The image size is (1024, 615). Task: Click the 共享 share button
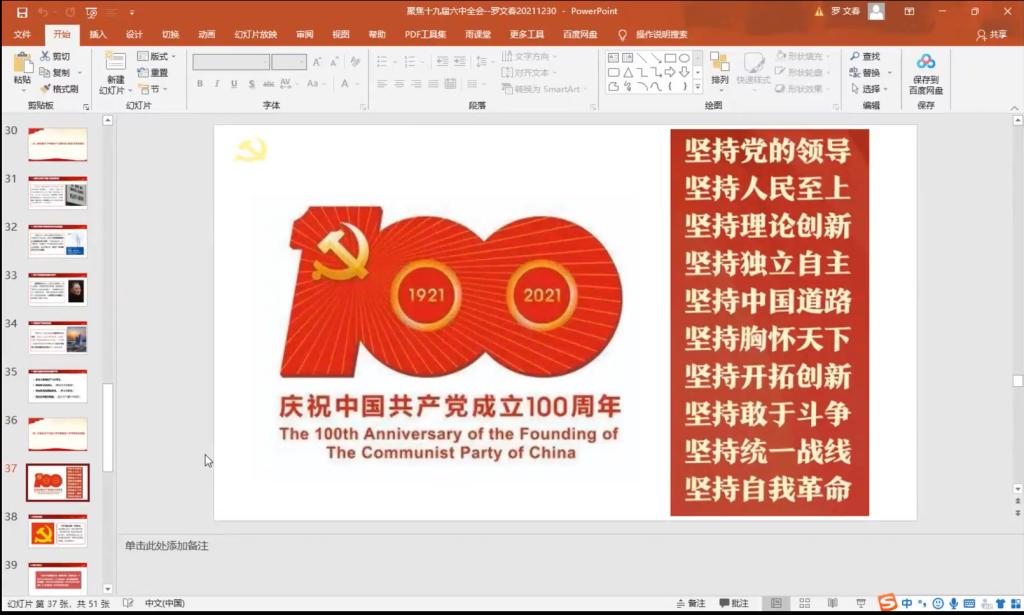[x=991, y=35]
